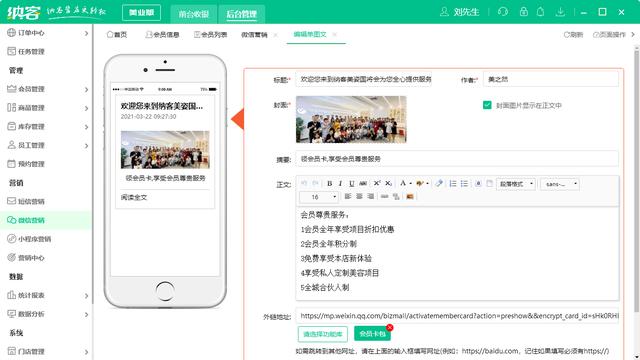Click the undo icon in the editor toolbar

pos(304,184)
